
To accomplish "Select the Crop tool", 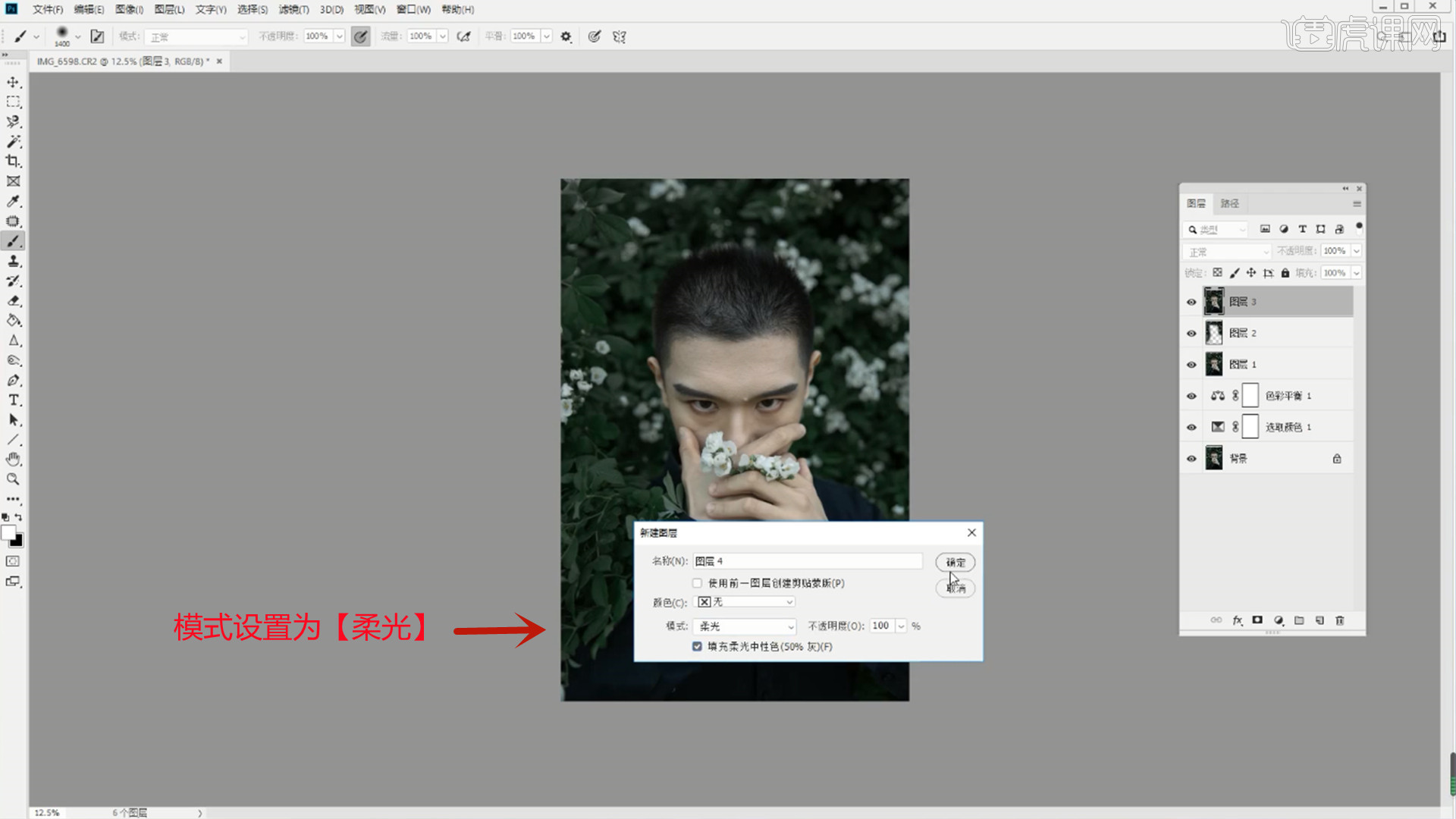I will pos(13,161).
